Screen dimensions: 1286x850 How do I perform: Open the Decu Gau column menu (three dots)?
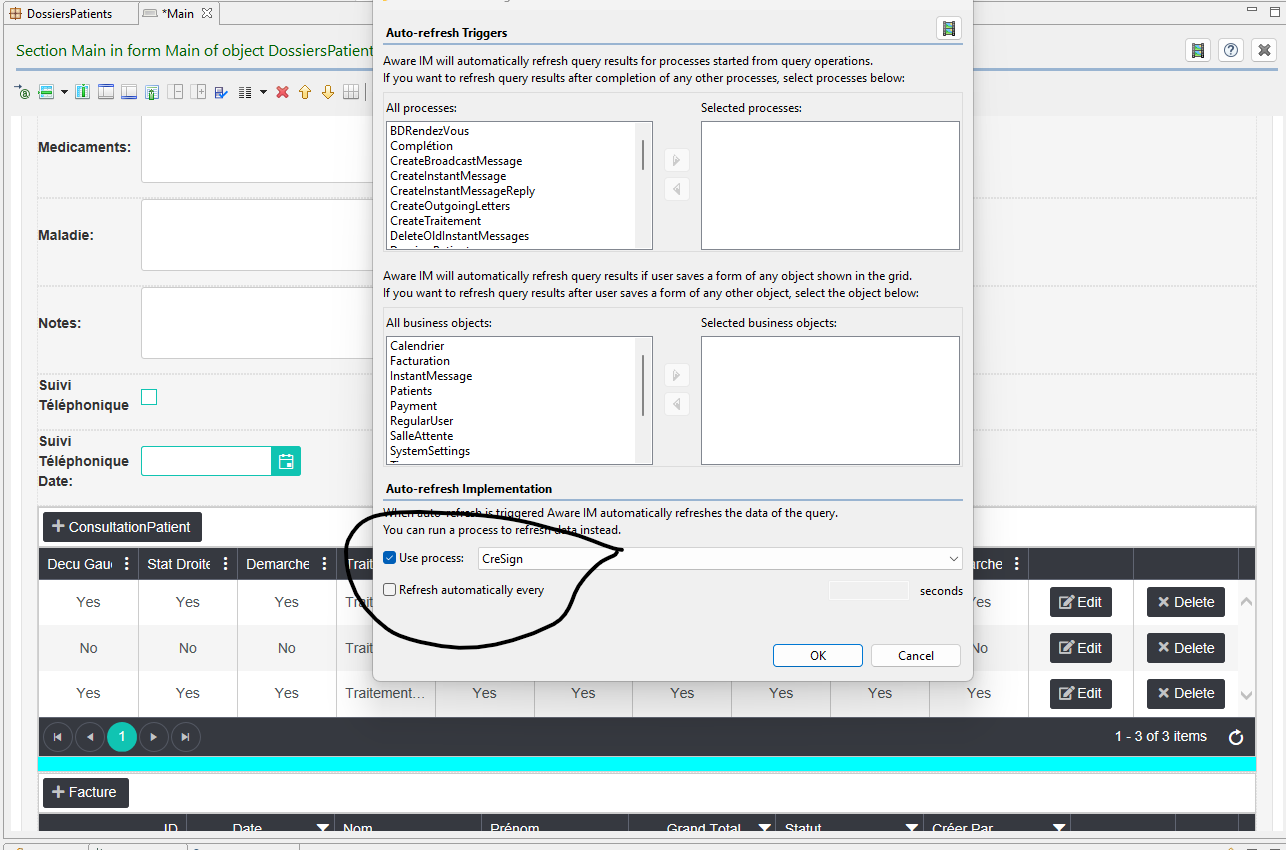point(126,564)
